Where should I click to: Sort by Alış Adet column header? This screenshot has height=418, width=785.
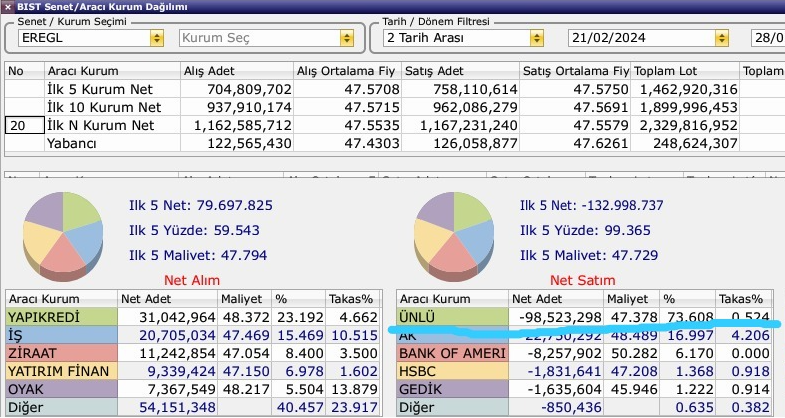(x=236, y=71)
